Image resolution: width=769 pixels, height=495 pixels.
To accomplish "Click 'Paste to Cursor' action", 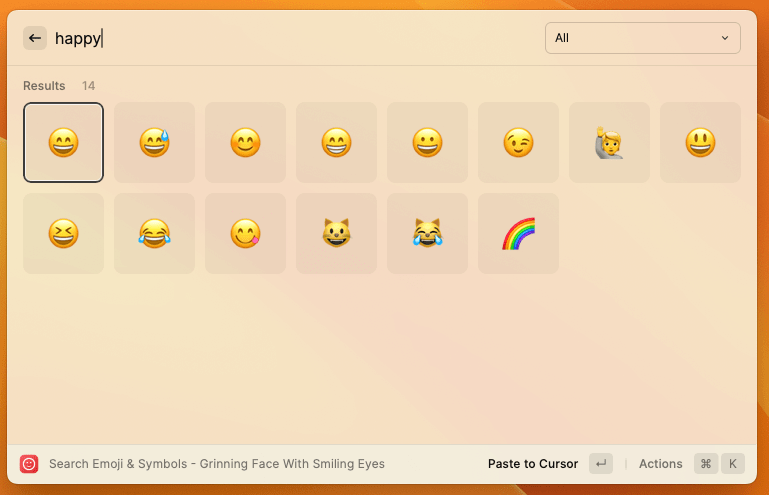I will tap(533, 464).
